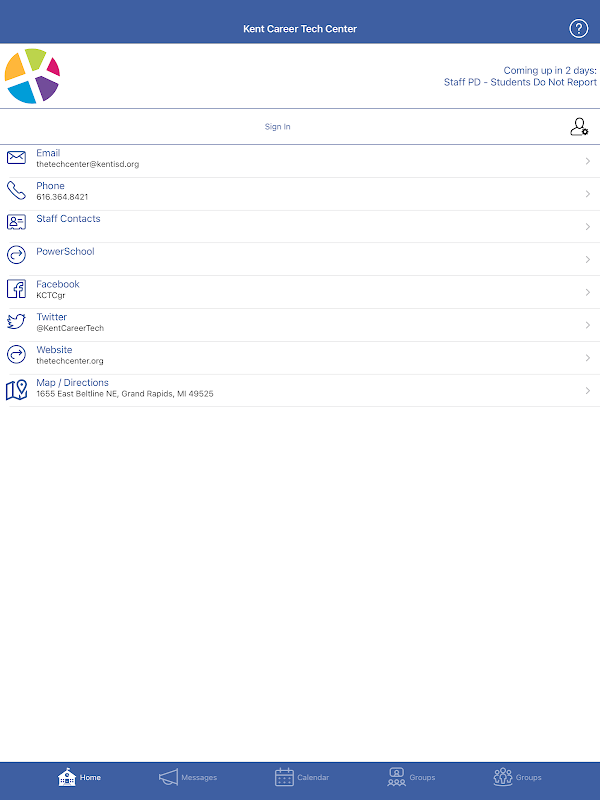
Task: Open the Facebook label
Action: click(x=58, y=284)
